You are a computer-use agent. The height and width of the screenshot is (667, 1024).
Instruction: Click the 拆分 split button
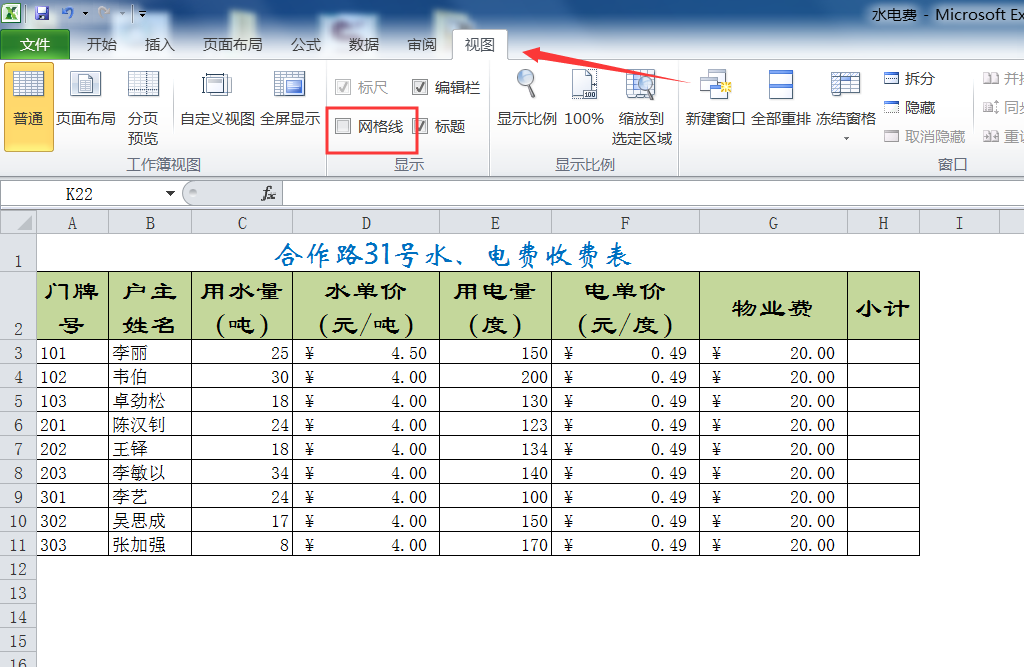(x=909, y=79)
